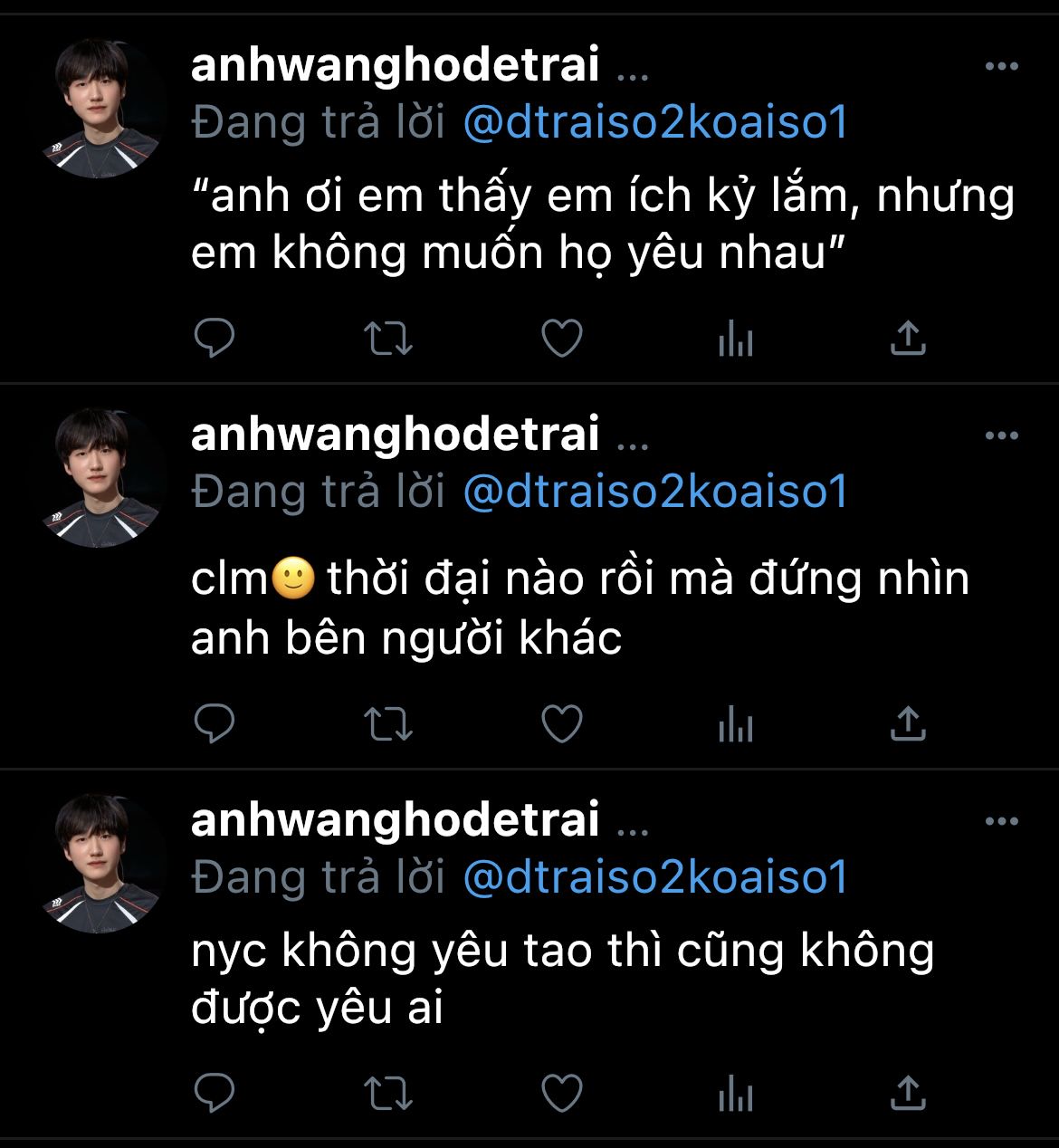Reply to the "anh ơi em thấy" tweet
The width and height of the screenshot is (1059, 1148).
click(x=215, y=339)
